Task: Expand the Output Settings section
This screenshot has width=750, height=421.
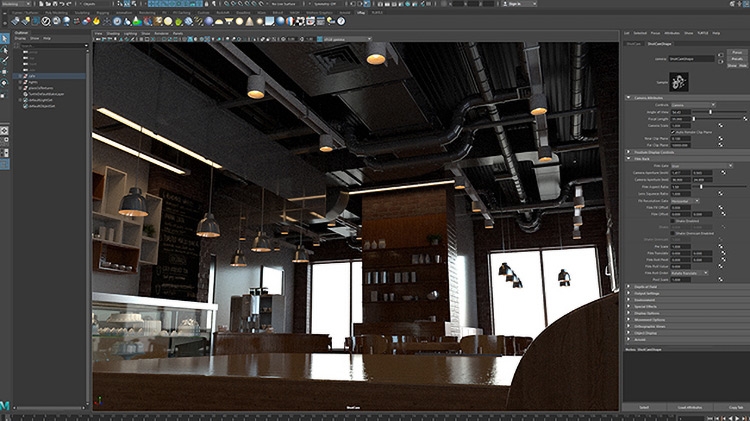Action: pos(629,293)
